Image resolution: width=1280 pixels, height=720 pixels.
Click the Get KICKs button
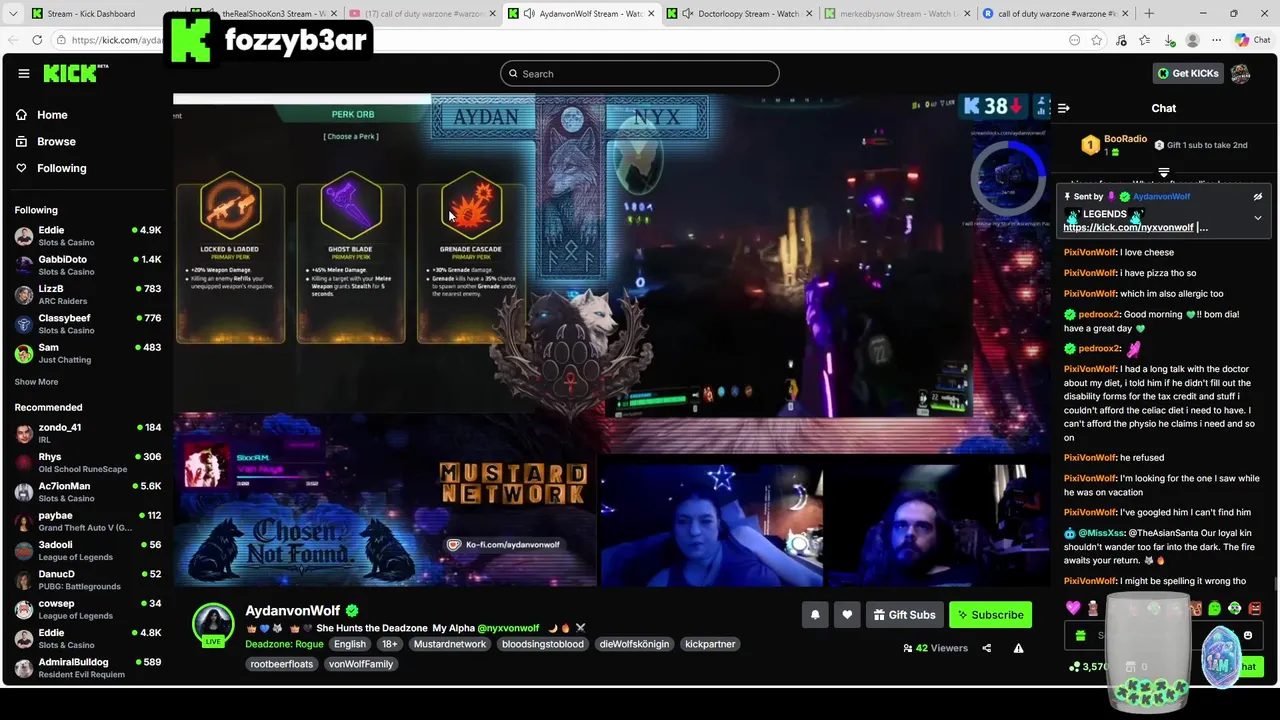pos(1188,73)
